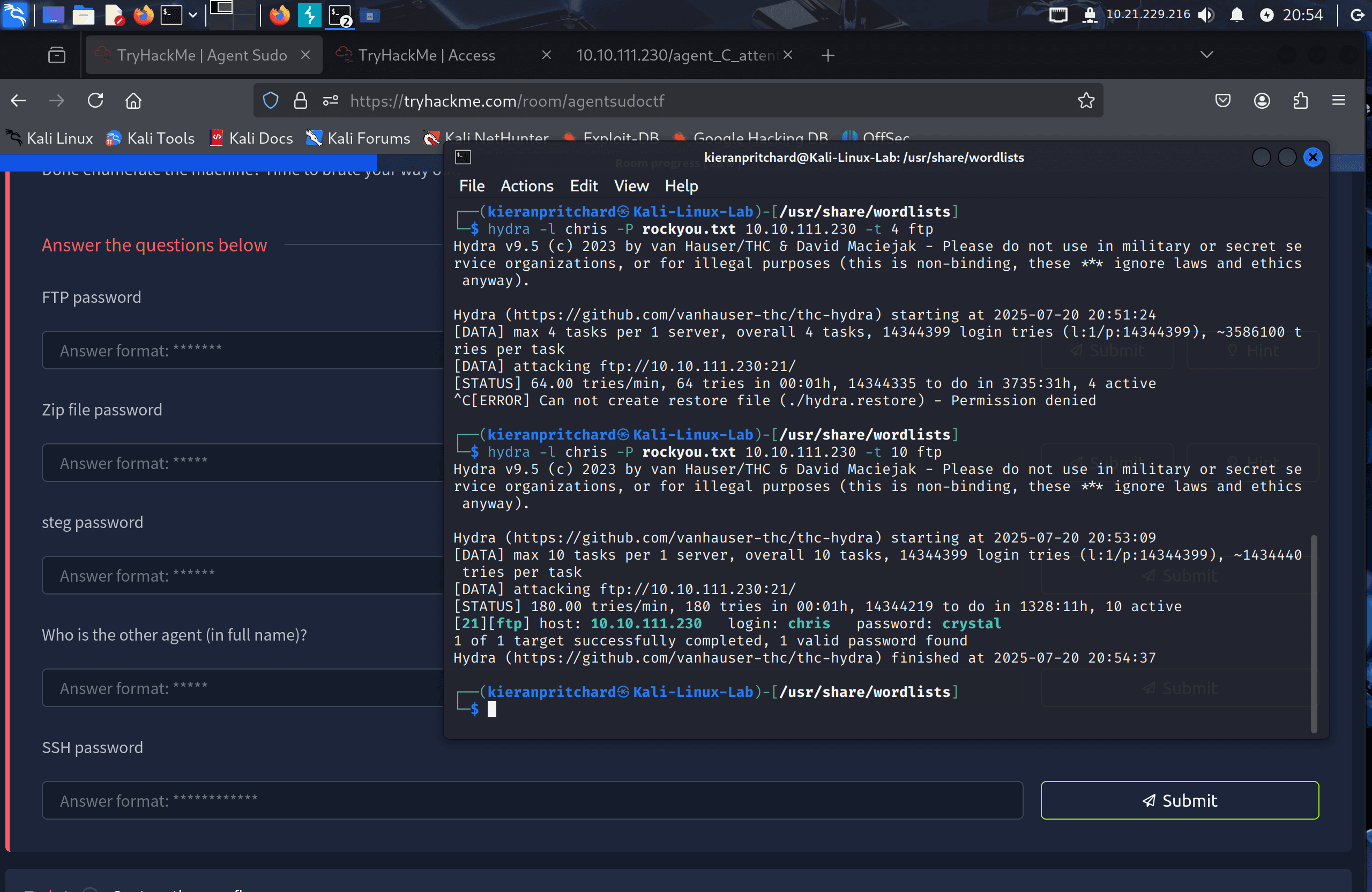Close the terminal window
Viewport: 1372px width, 892px height.
1313,157
